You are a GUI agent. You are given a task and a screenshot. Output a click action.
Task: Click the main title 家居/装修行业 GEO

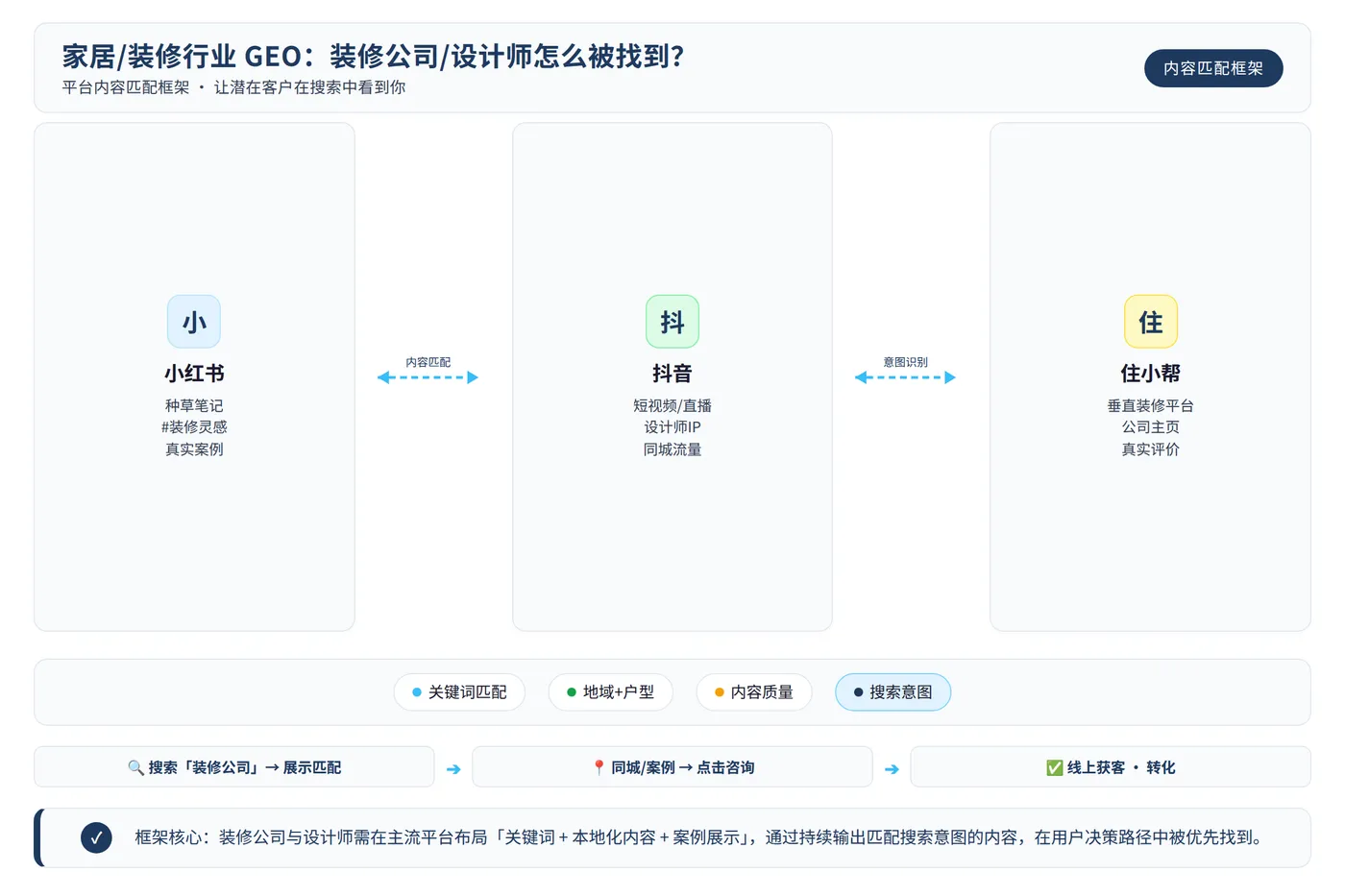coord(374,57)
